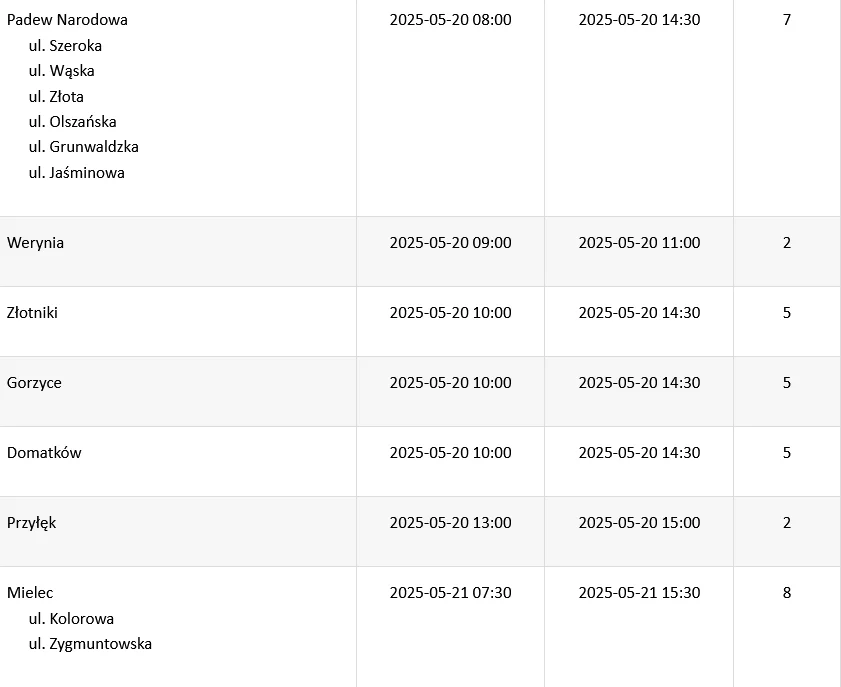
Task: Click the Padew Narodowa locality name
Action: 67,20
